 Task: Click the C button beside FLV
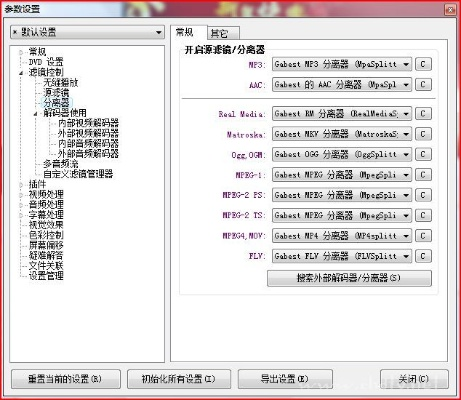(423, 256)
